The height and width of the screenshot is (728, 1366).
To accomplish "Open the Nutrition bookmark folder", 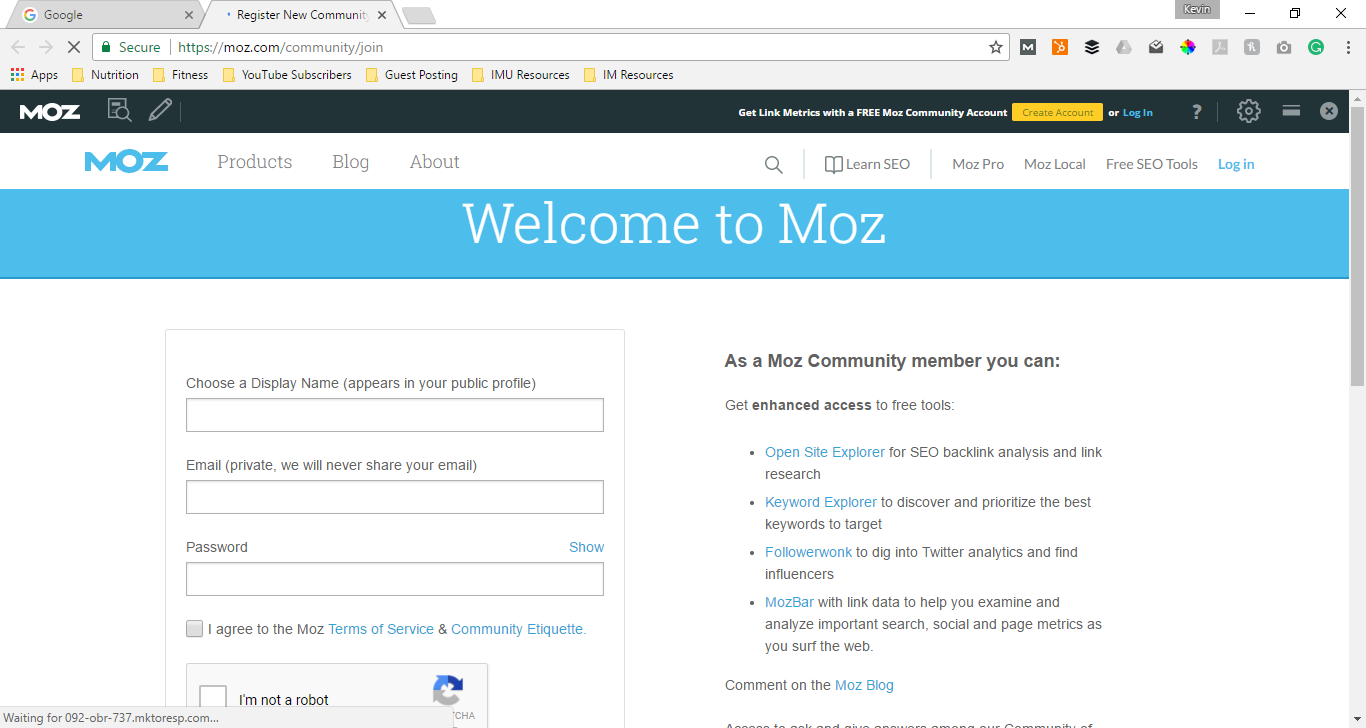I will (x=105, y=75).
